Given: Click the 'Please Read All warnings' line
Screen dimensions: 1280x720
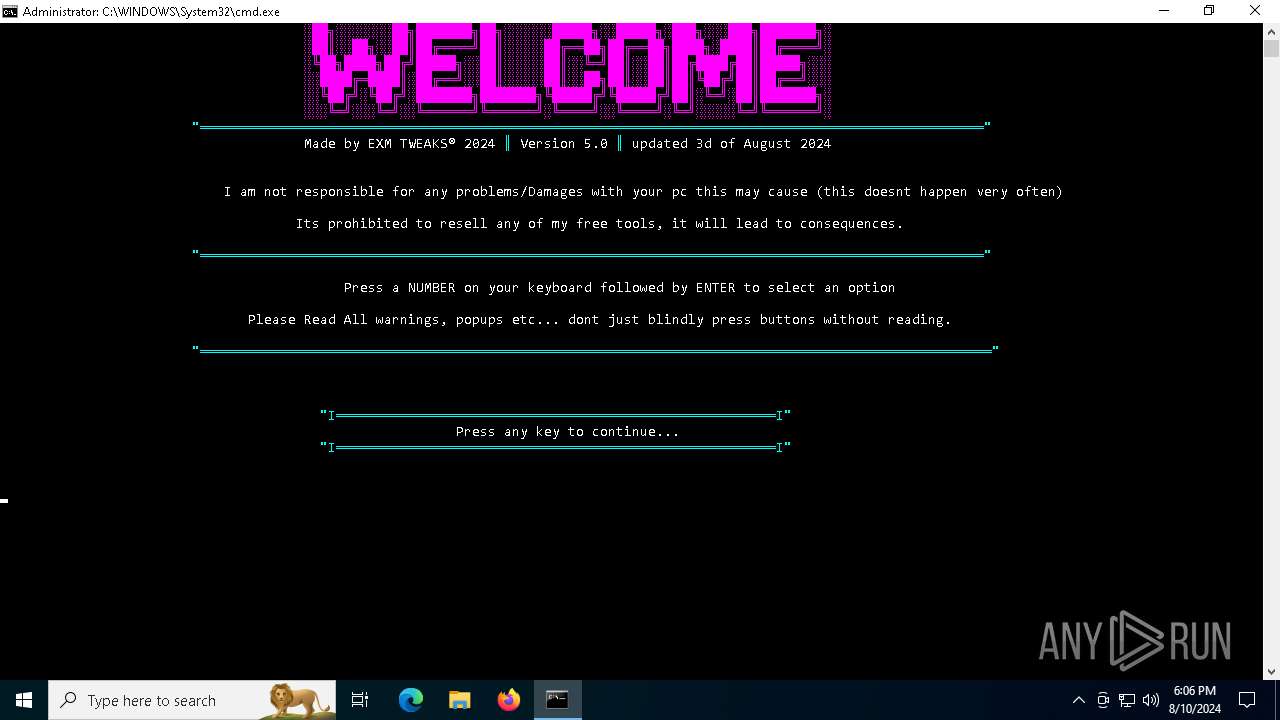Looking at the screenshot, I should (599, 319).
